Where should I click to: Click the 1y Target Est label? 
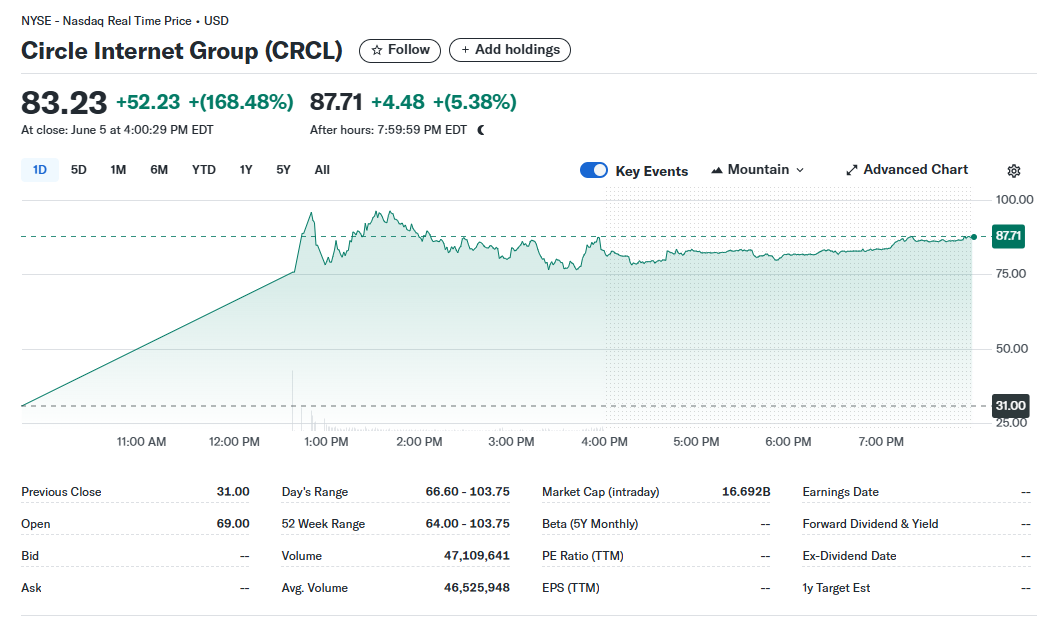tap(836, 588)
